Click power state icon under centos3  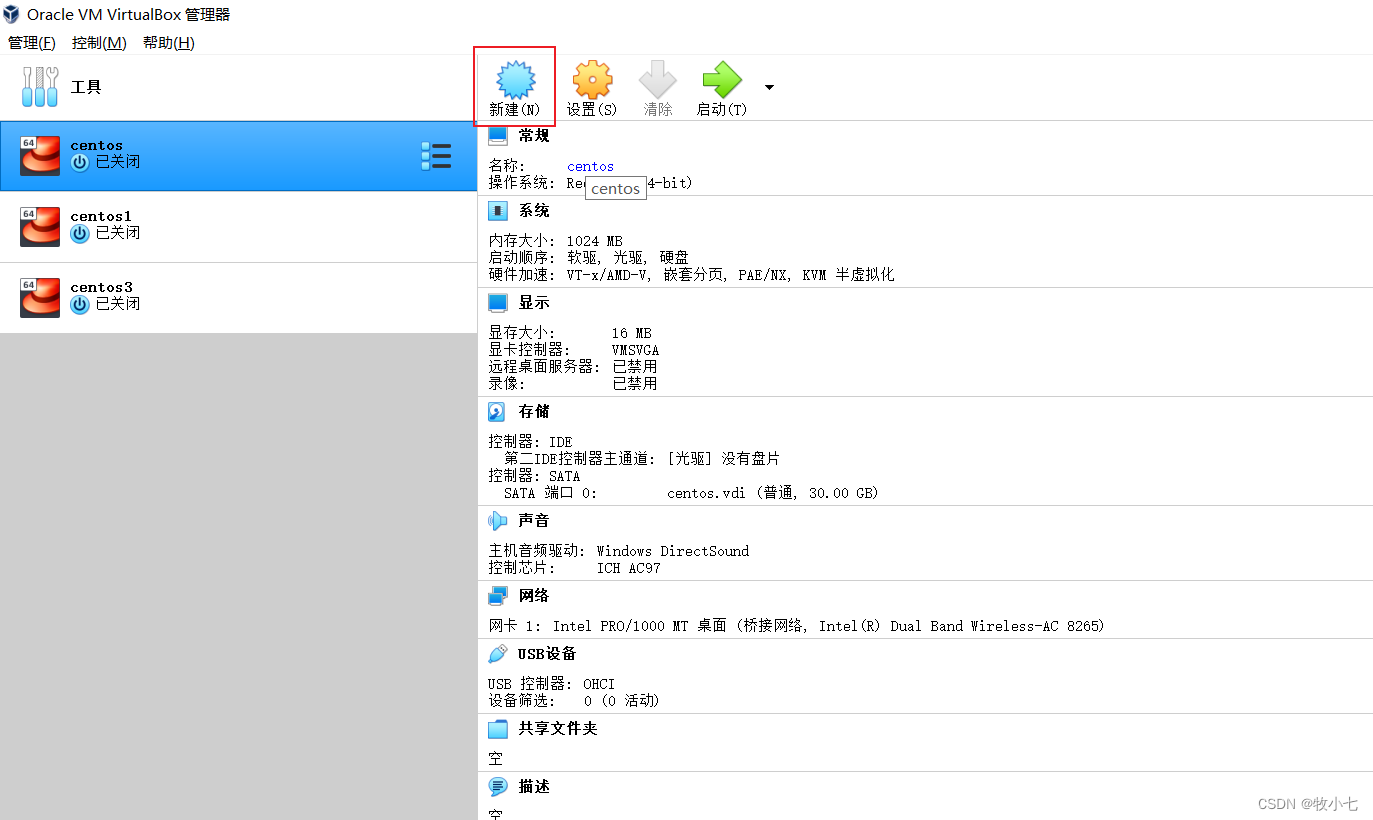pyautogui.click(x=80, y=304)
